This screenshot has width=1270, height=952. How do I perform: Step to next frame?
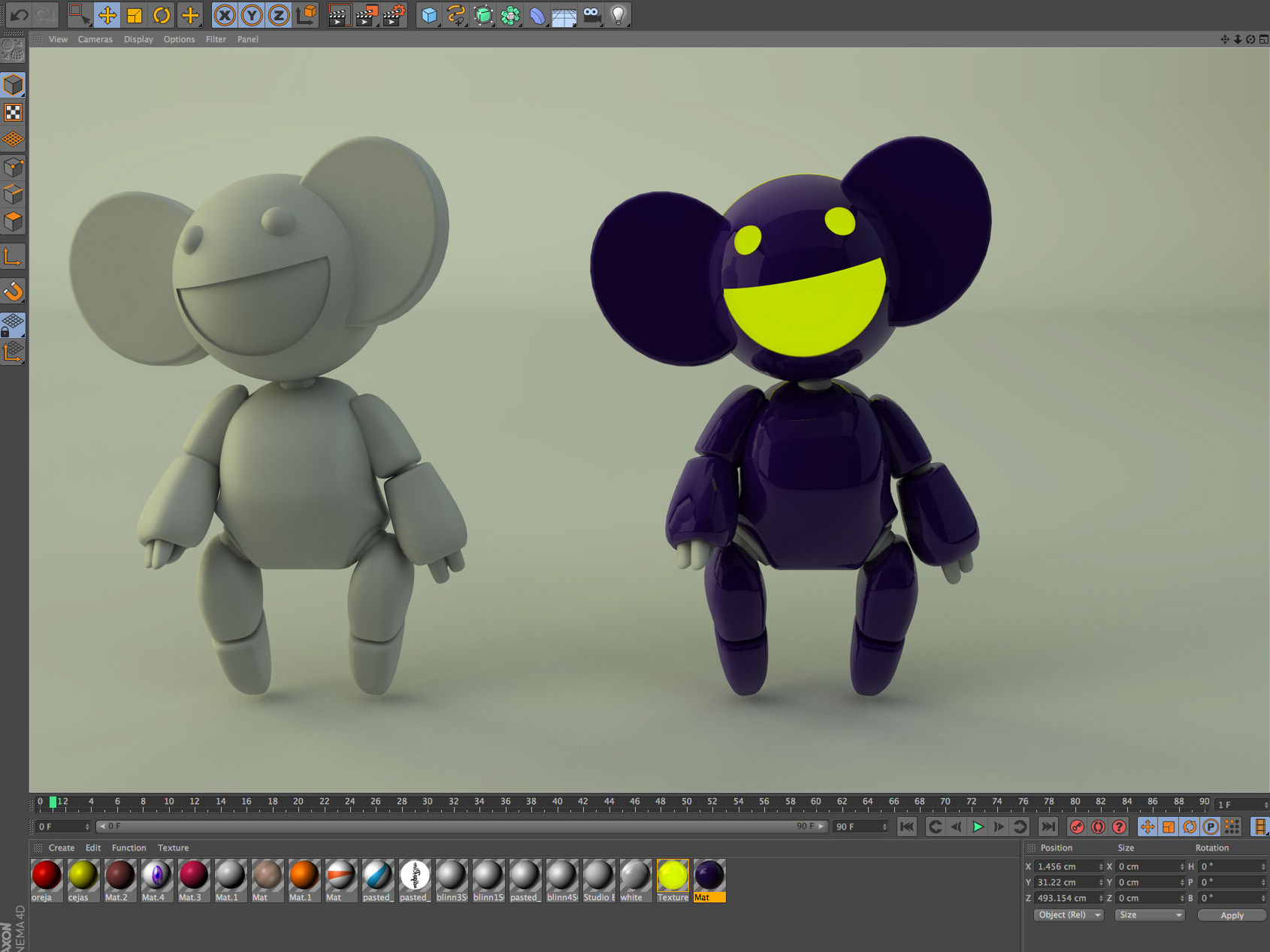[999, 827]
